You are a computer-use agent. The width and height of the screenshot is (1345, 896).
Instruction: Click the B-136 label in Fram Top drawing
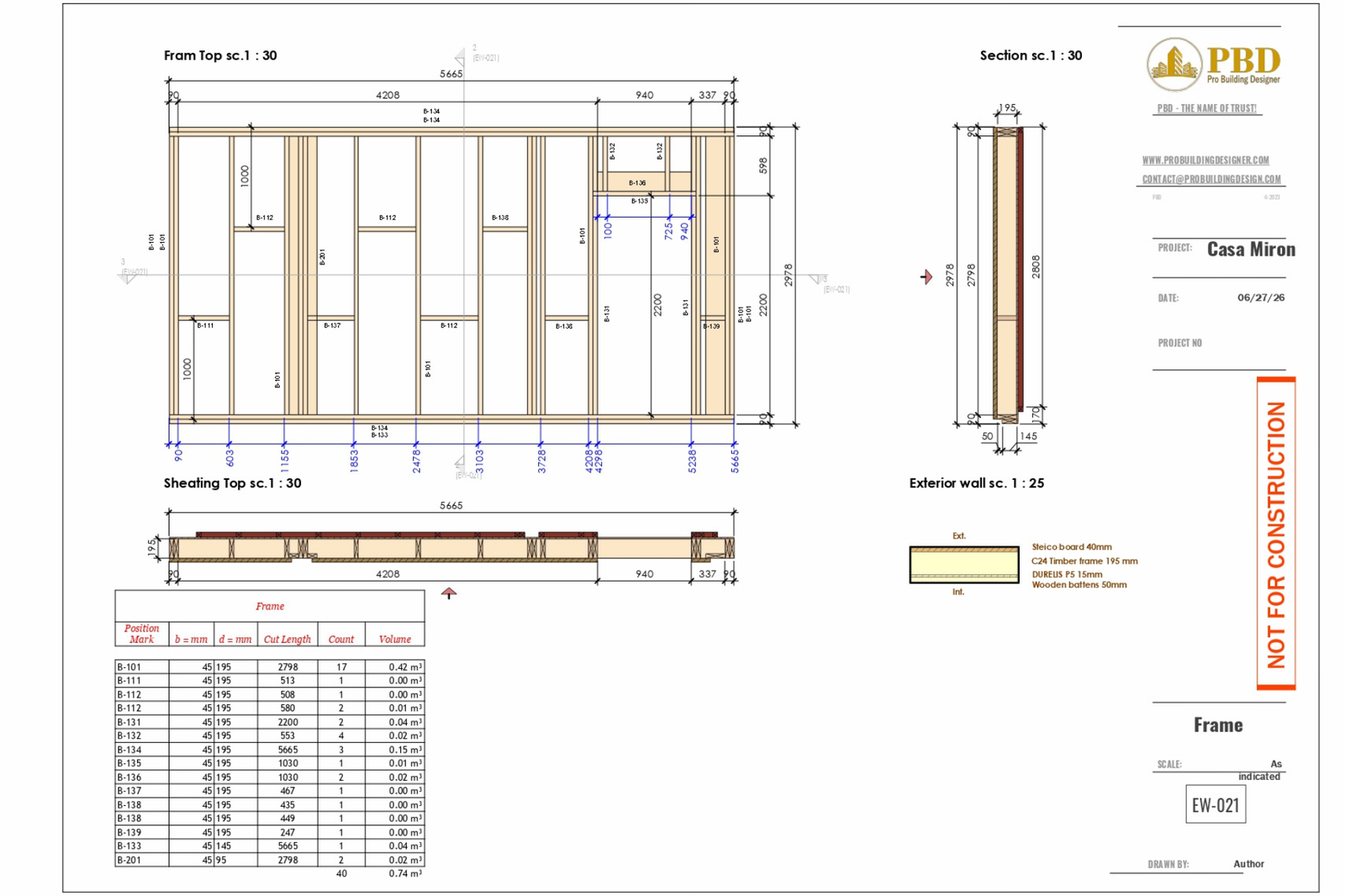pyautogui.click(x=637, y=183)
